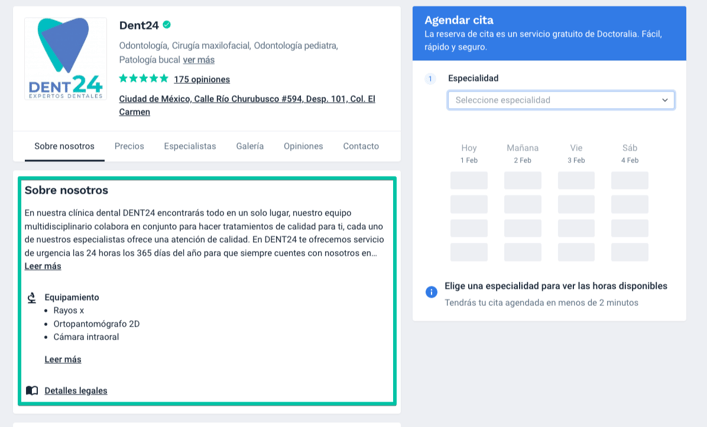The width and height of the screenshot is (707, 427).
Task: Switch to the Especialistas tab
Action: tap(190, 146)
